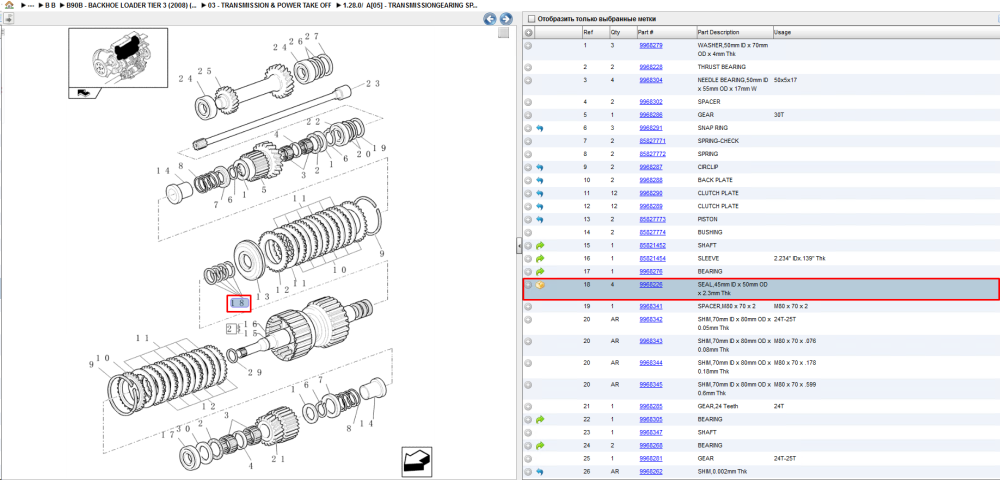Sort by Ref column header
The height and width of the screenshot is (480, 1000).
594,33
